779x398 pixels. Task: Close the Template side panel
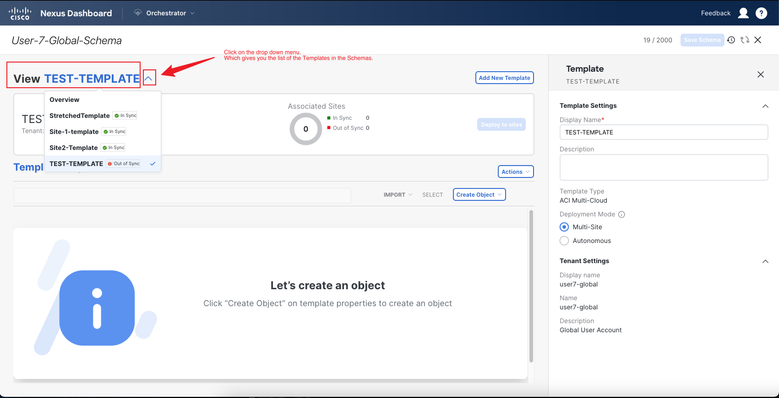(760, 75)
